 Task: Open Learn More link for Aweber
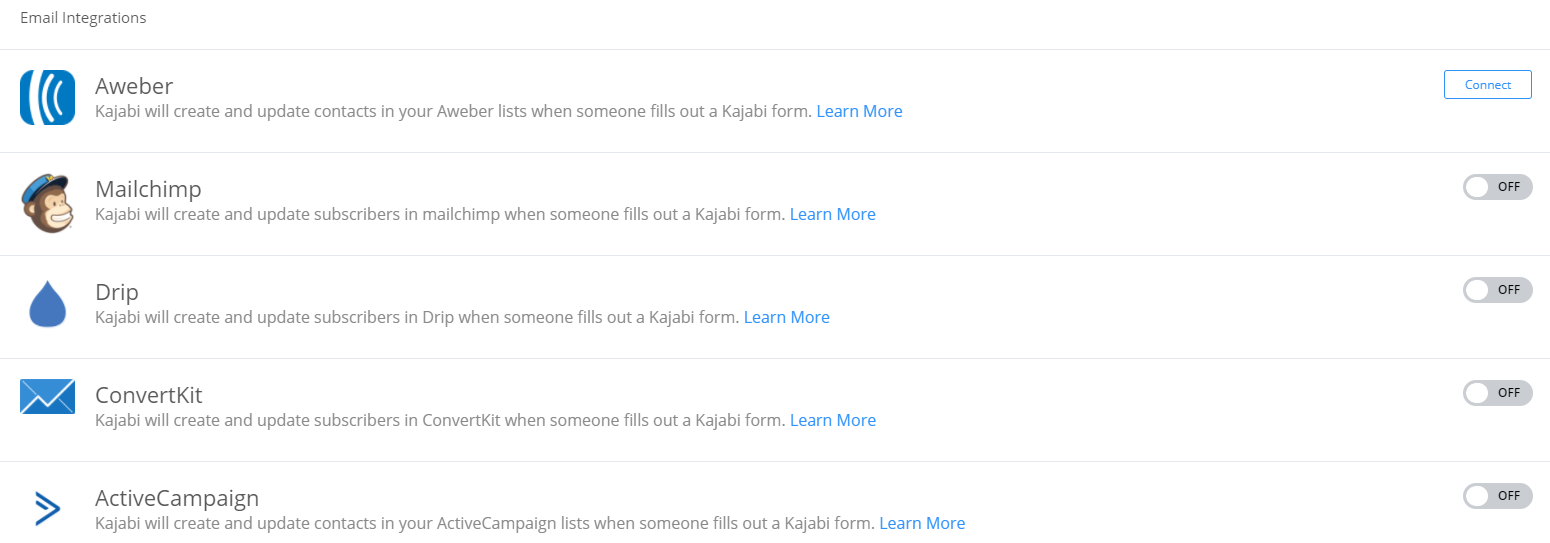pos(859,112)
